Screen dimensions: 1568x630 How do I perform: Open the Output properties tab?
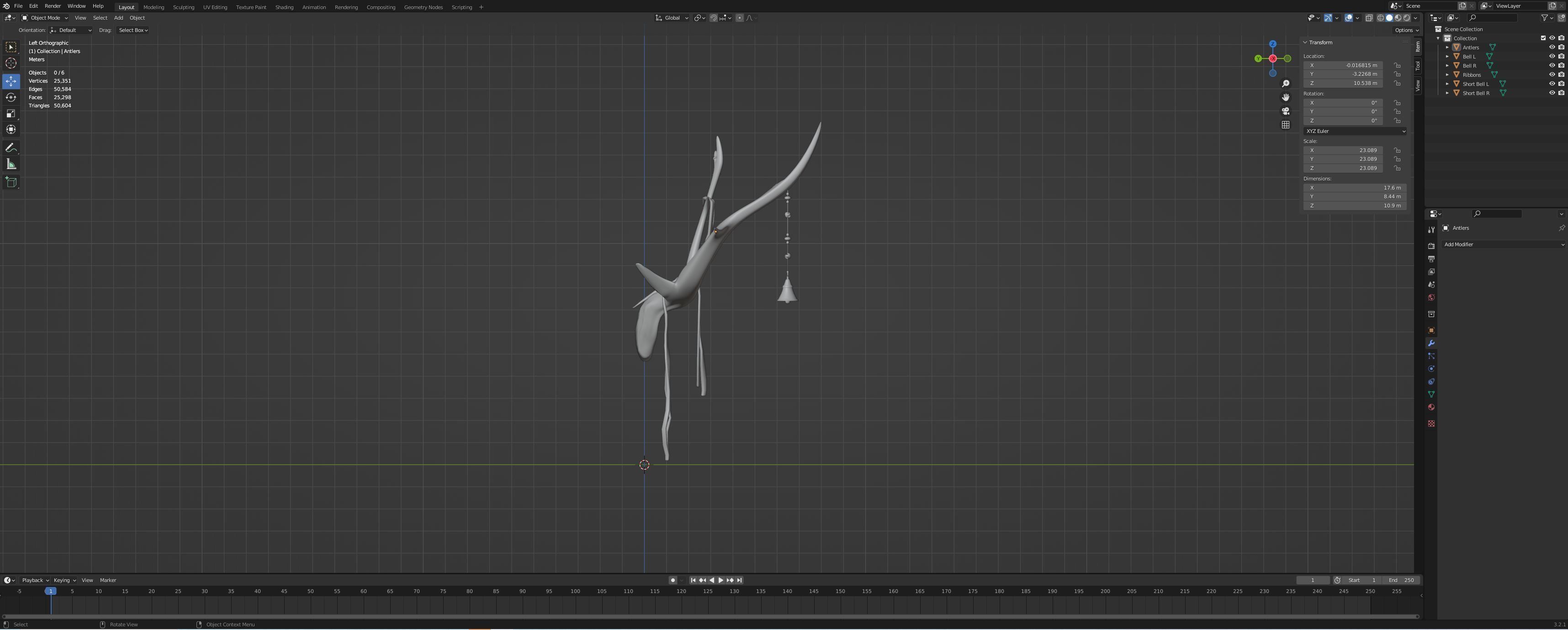1431,259
